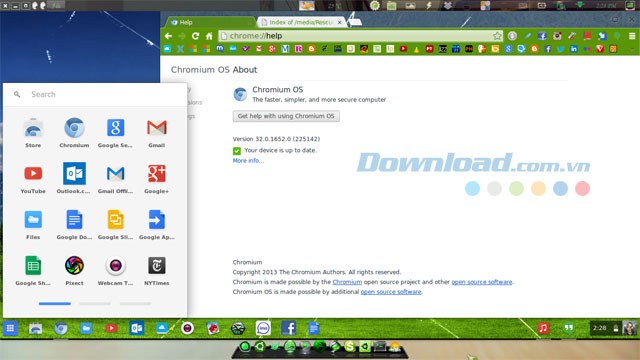This screenshot has width=640, height=360.
Task: Open the Files app in the launcher
Action: click(x=33, y=224)
